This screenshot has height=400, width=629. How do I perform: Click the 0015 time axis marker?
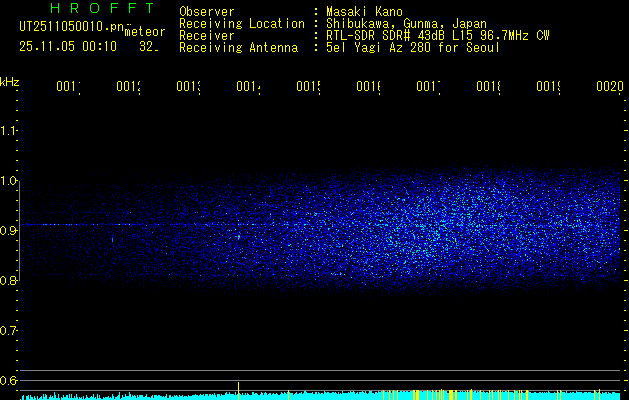pos(308,86)
